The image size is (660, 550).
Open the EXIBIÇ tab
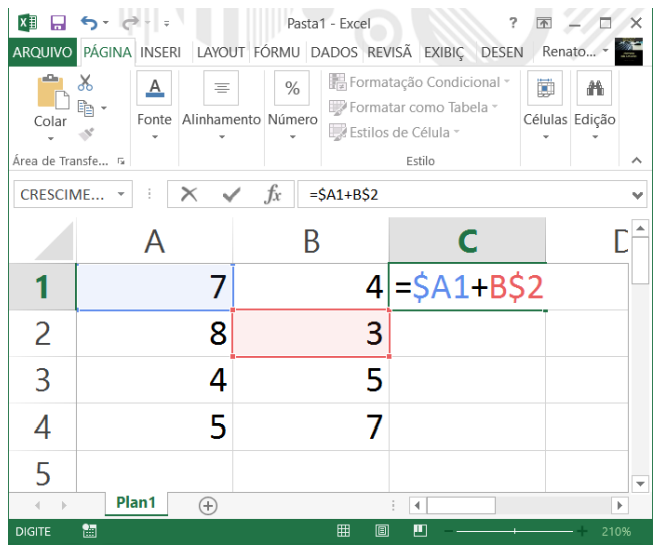[x=444, y=53]
